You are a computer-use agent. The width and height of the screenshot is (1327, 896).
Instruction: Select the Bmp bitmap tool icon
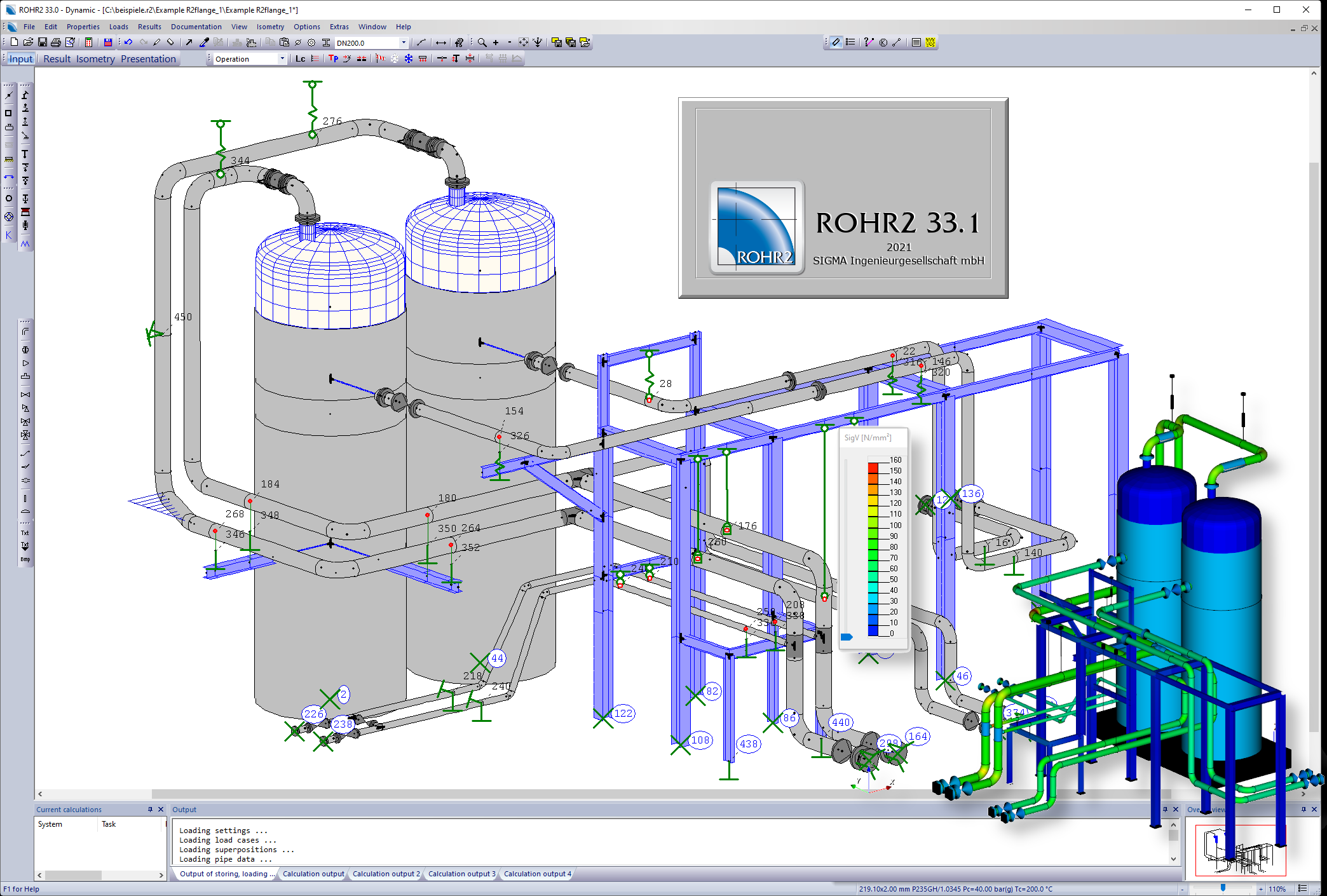tap(25, 560)
